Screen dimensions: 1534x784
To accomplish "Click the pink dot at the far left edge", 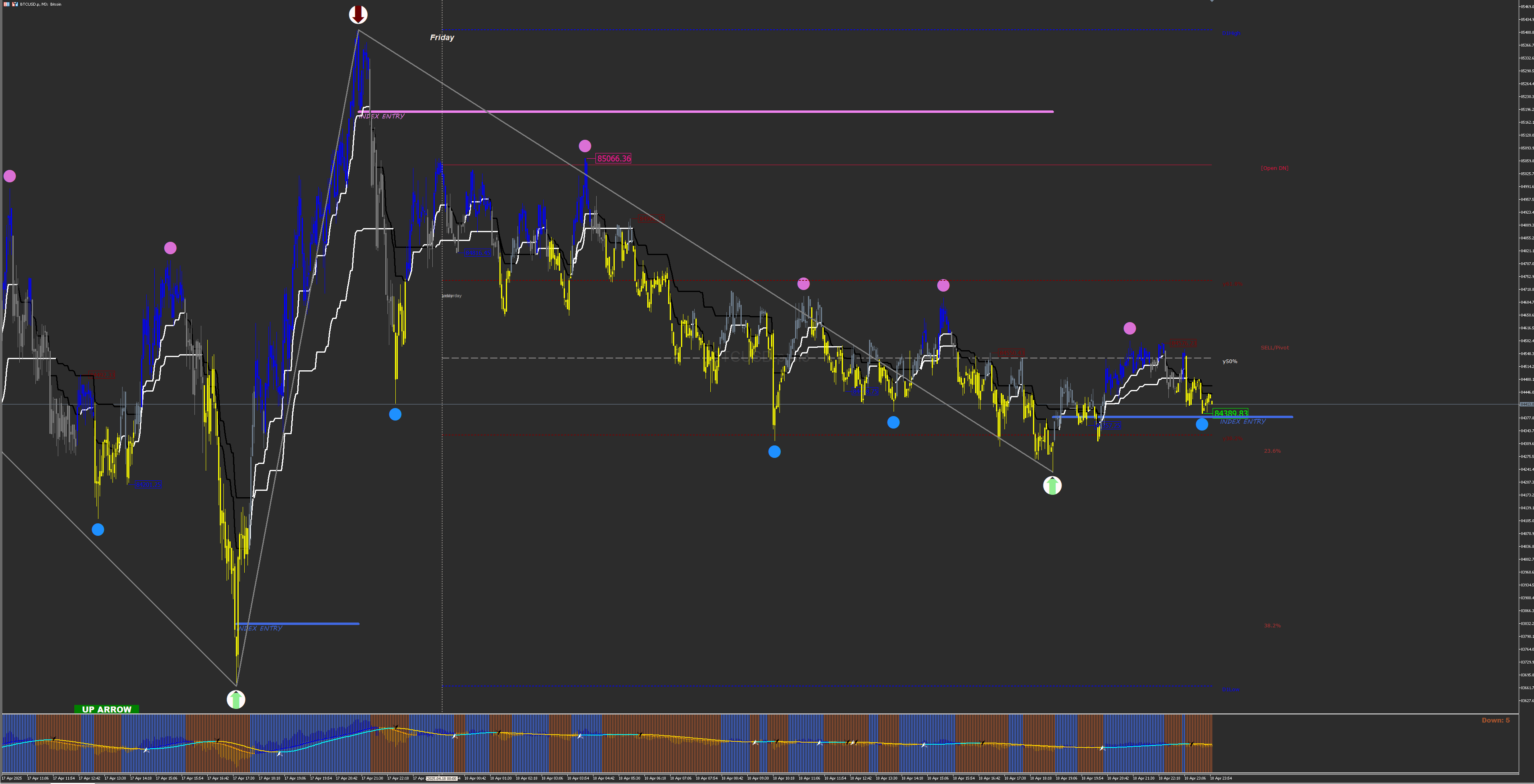I will coord(10,176).
